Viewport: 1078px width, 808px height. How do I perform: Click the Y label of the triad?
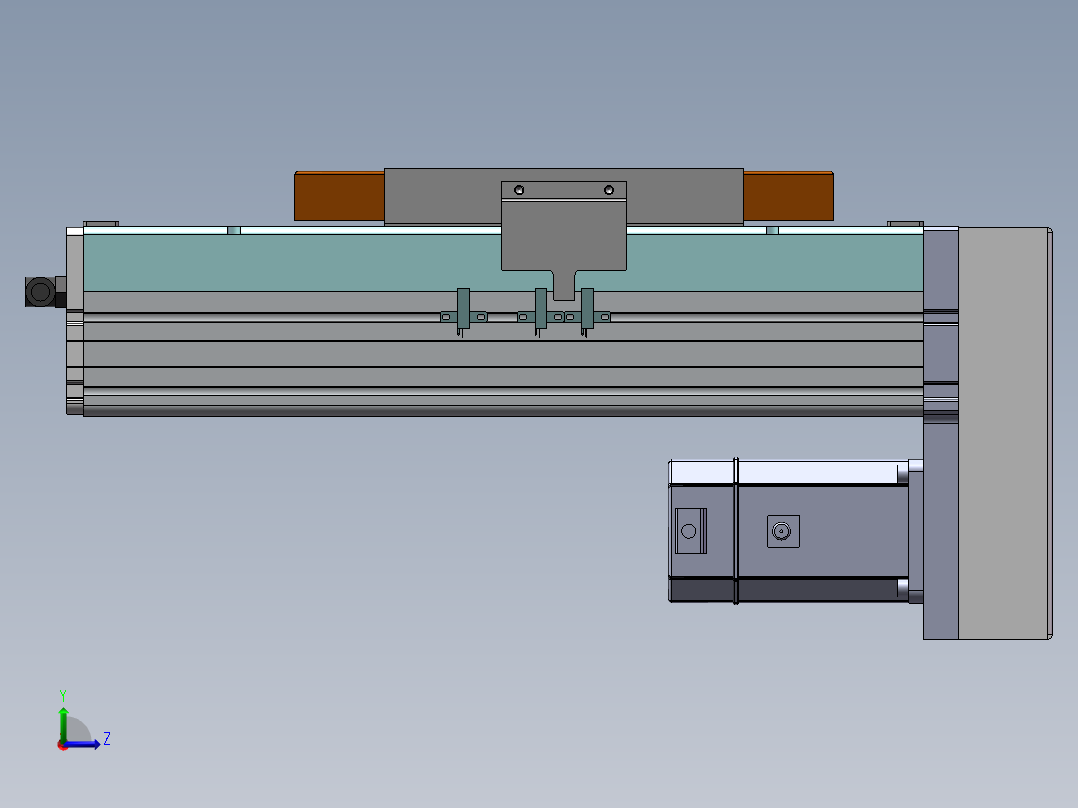63,695
